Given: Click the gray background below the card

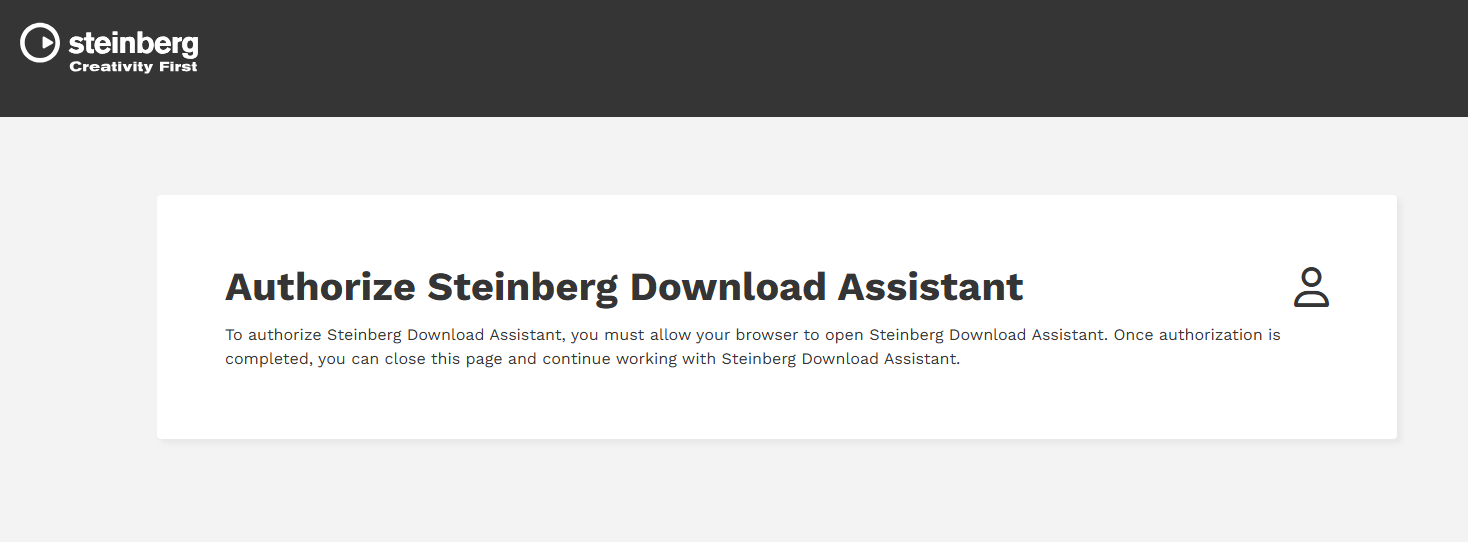Looking at the screenshot, I should click(776, 492).
